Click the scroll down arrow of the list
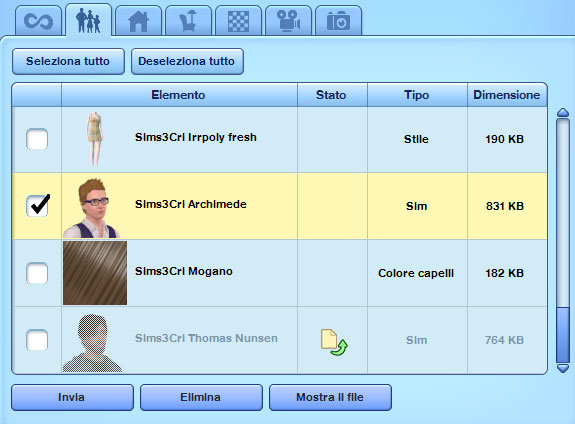 pyautogui.click(x=563, y=368)
